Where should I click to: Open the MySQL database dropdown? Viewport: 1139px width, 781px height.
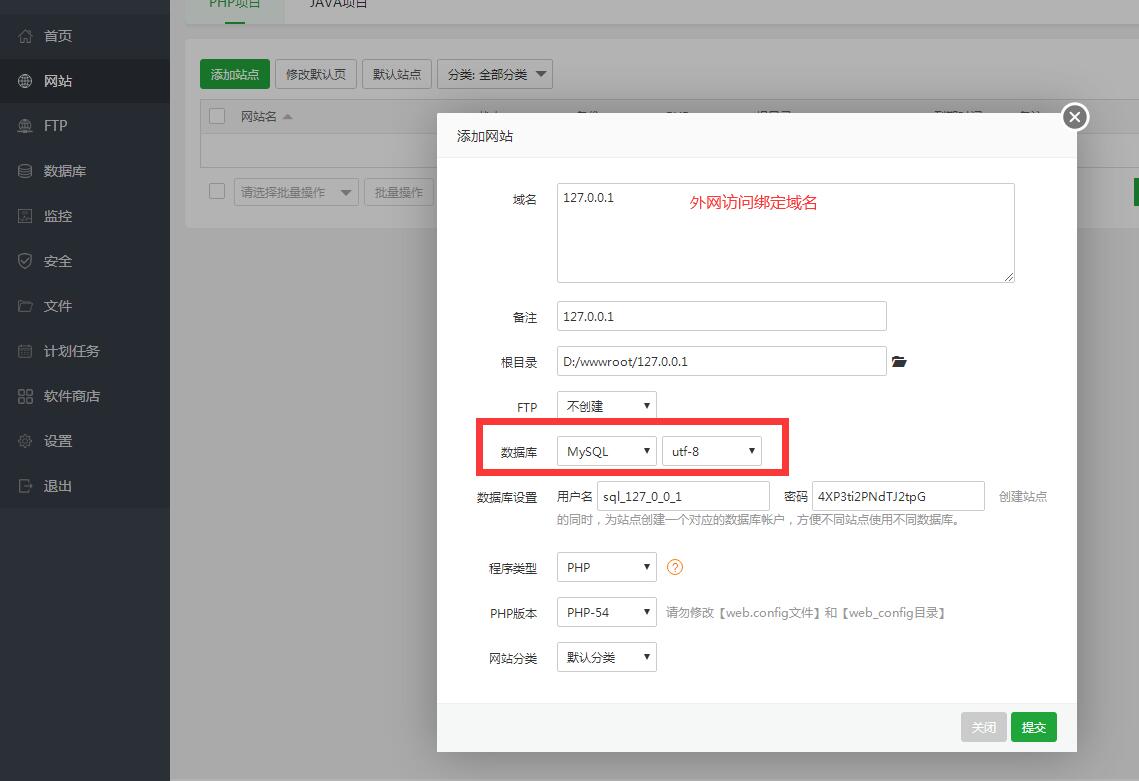coord(606,451)
